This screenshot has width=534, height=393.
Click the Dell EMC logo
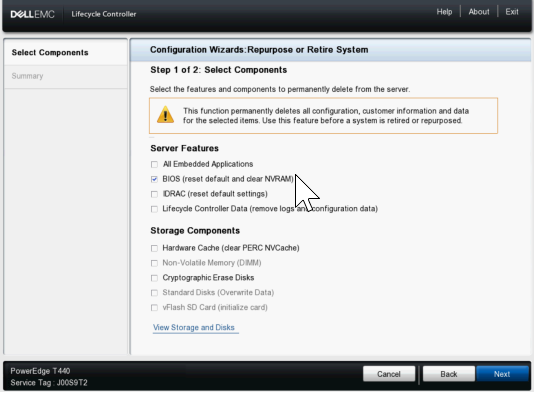[x=32, y=14]
